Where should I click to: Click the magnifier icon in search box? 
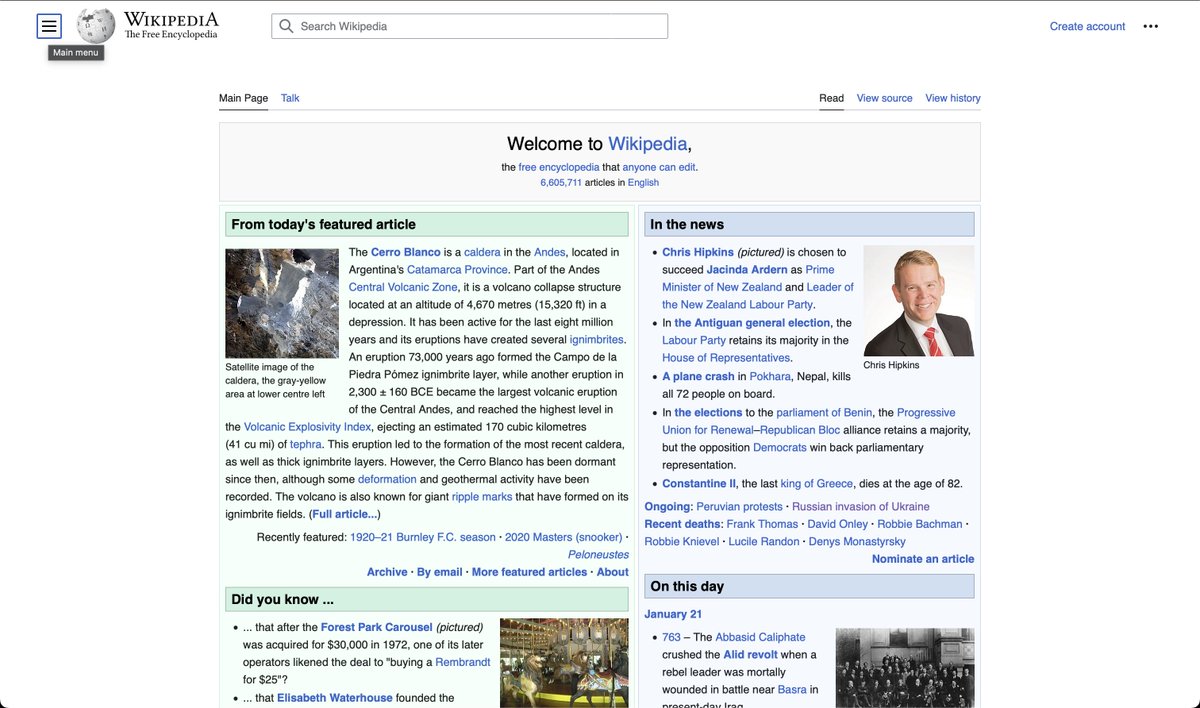click(286, 26)
